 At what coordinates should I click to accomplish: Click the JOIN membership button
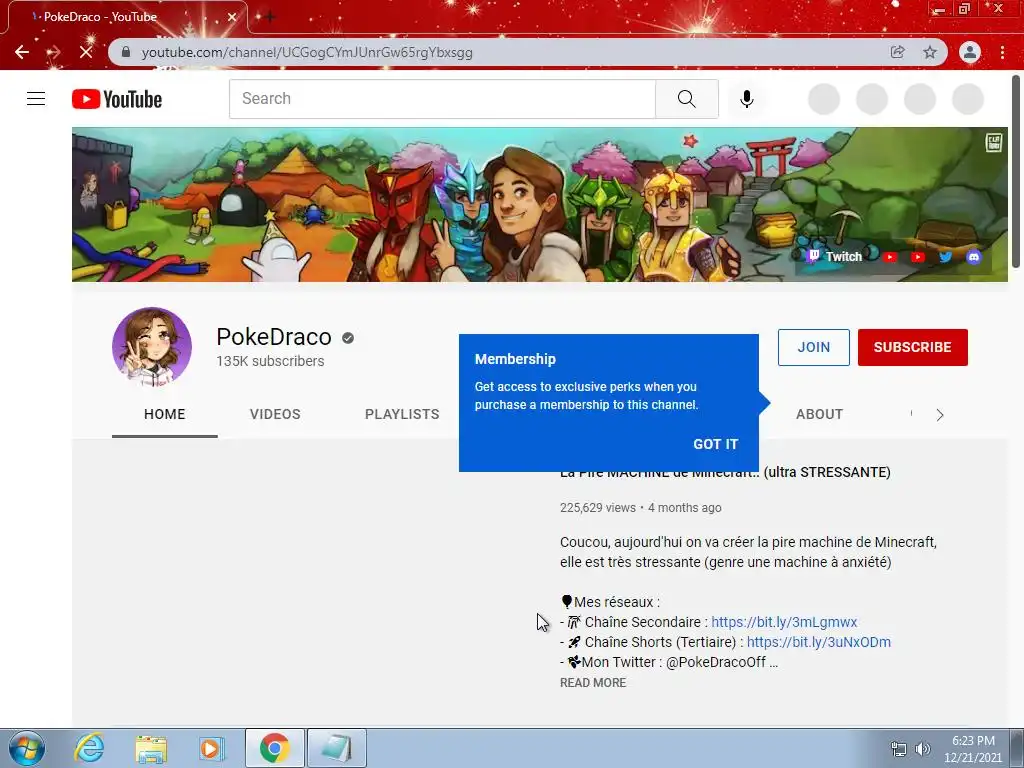coord(814,347)
